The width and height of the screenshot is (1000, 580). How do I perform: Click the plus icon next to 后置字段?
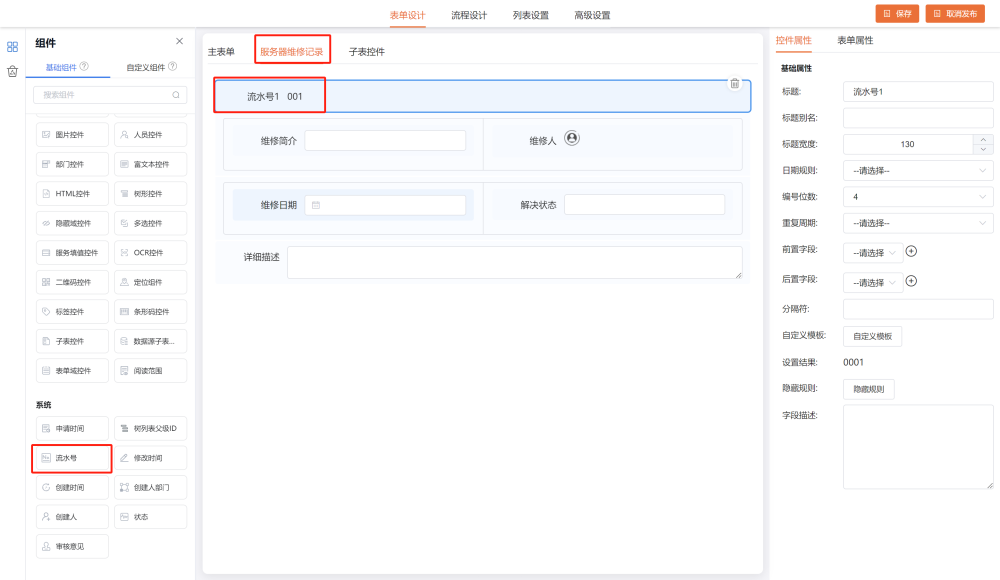(x=911, y=281)
